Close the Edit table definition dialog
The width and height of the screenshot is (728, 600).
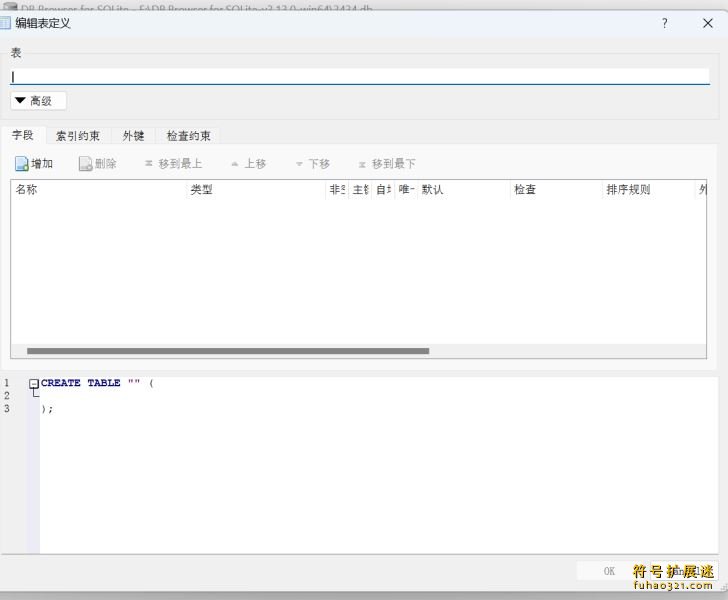(x=708, y=23)
